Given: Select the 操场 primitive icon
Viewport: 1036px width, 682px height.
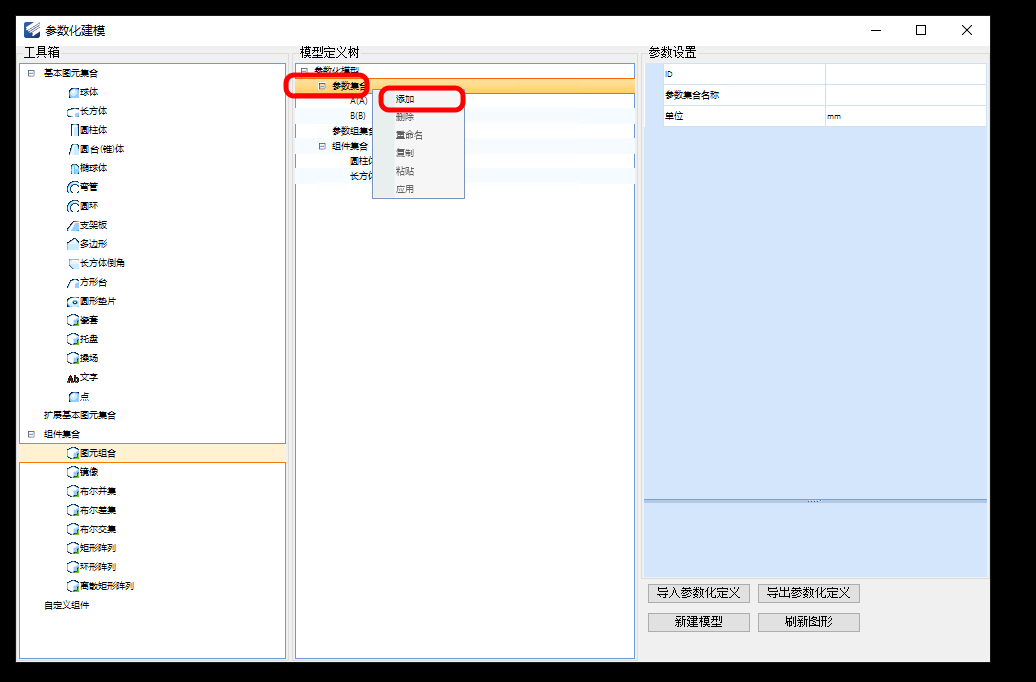Looking at the screenshot, I should [x=73, y=358].
